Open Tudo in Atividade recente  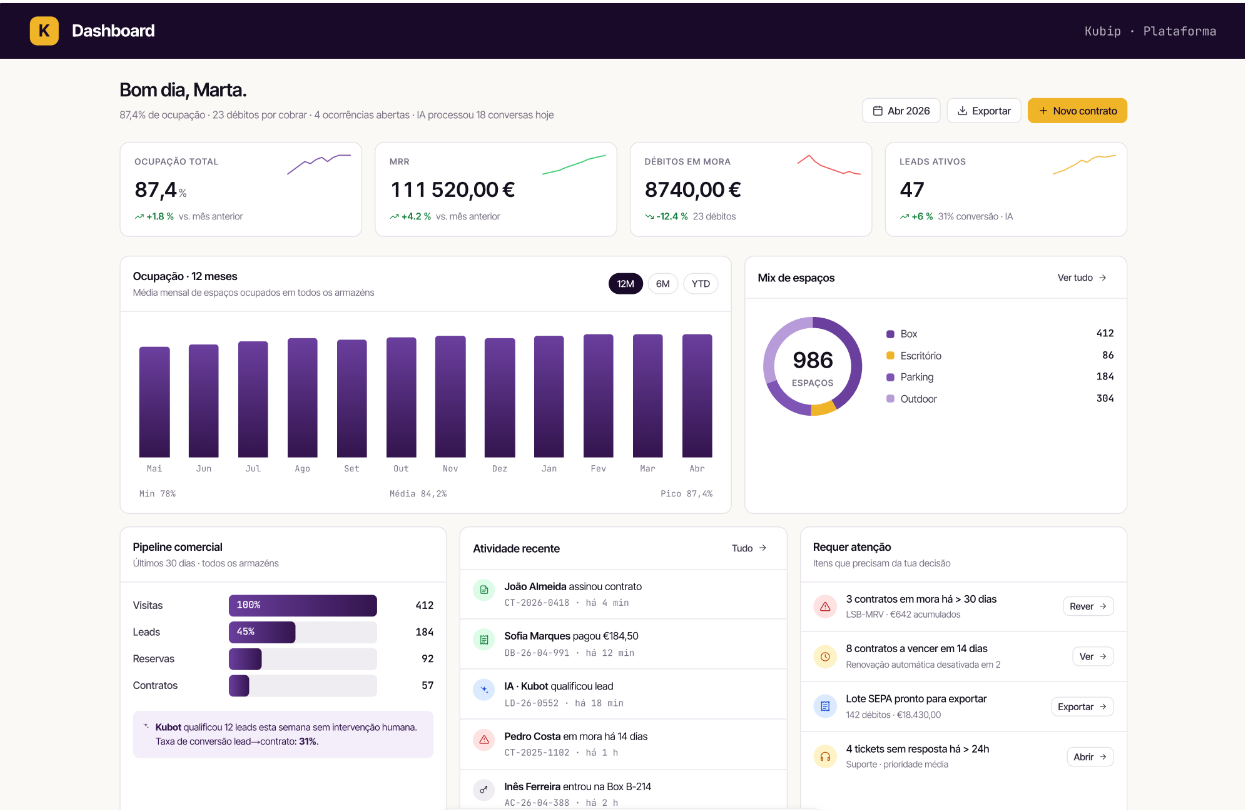[x=749, y=548]
